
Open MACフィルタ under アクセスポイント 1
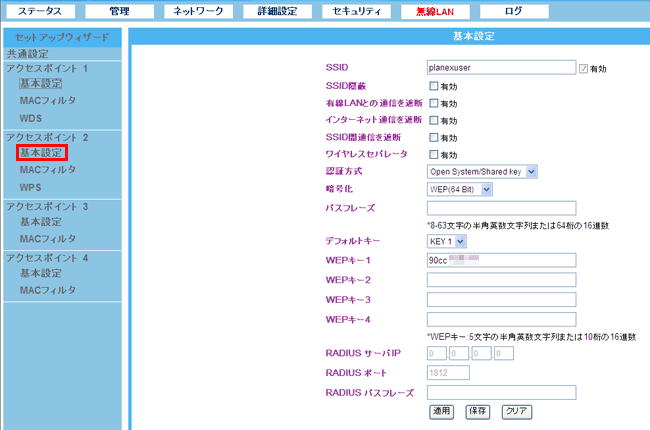tap(48, 101)
